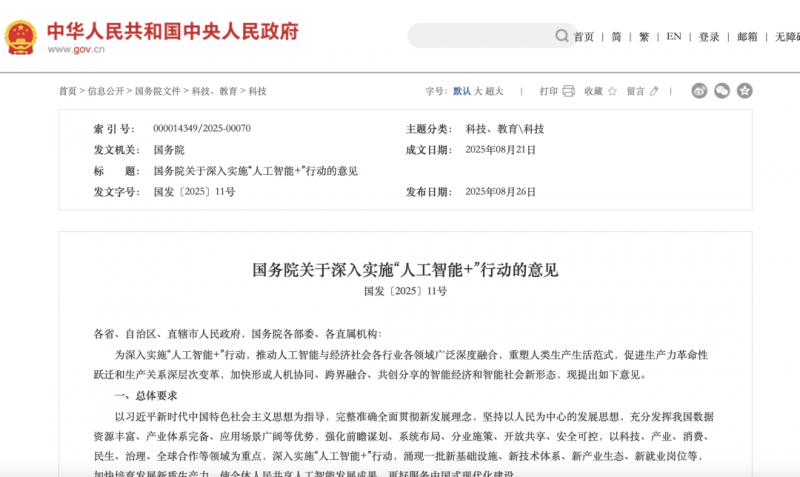Open 国务院文件 breadcrumb link

(158, 91)
